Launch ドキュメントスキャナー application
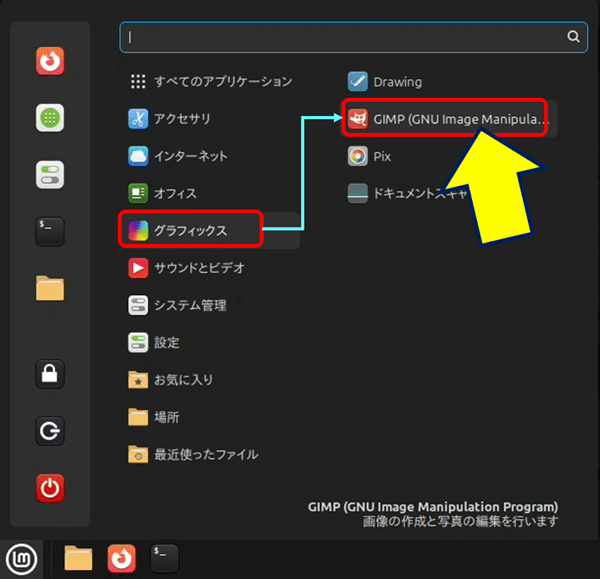600x579 pixels. point(450,193)
